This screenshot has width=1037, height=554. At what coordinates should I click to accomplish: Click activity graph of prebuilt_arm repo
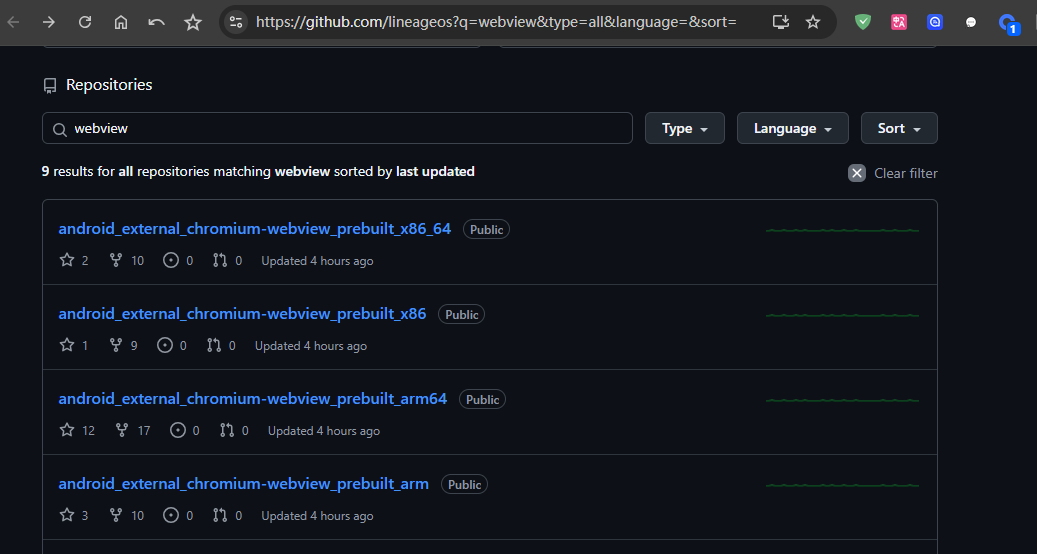coord(842,485)
